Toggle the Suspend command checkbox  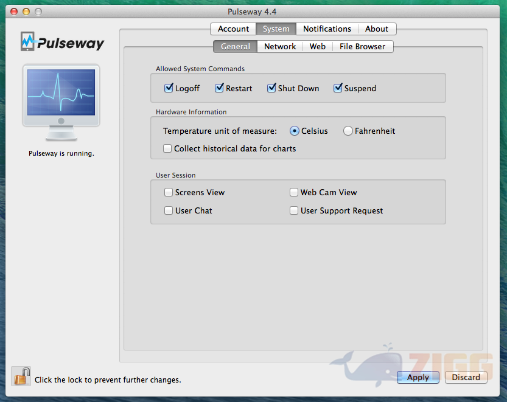pos(338,88)
